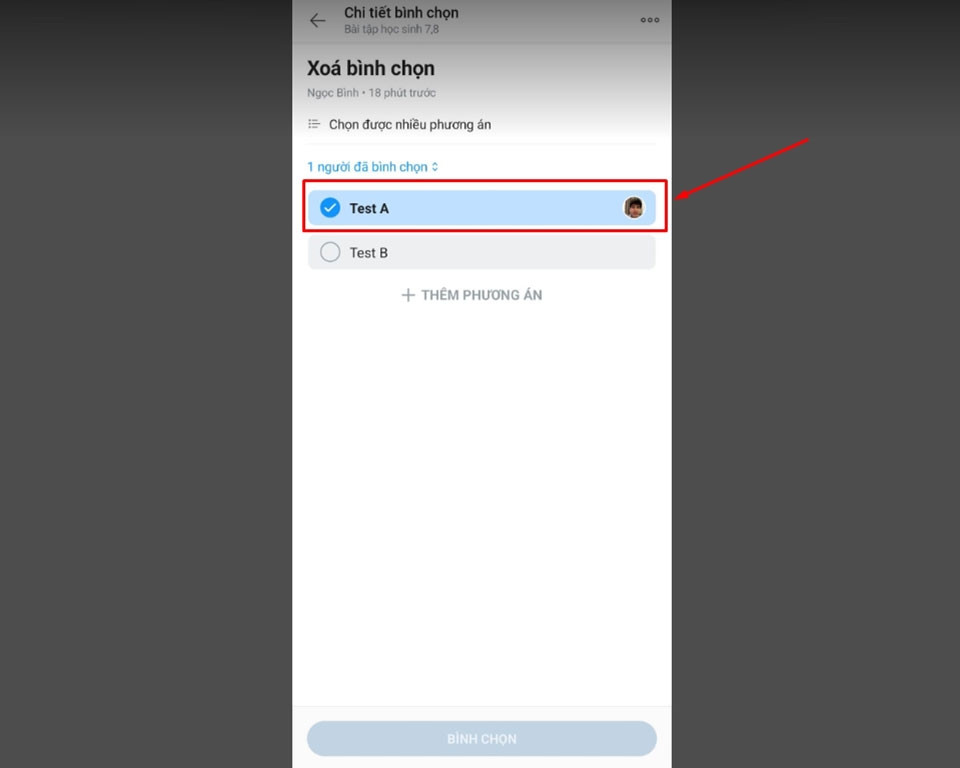
Task: Tap the back arrow icon
Action: click(x=317, y=20)
